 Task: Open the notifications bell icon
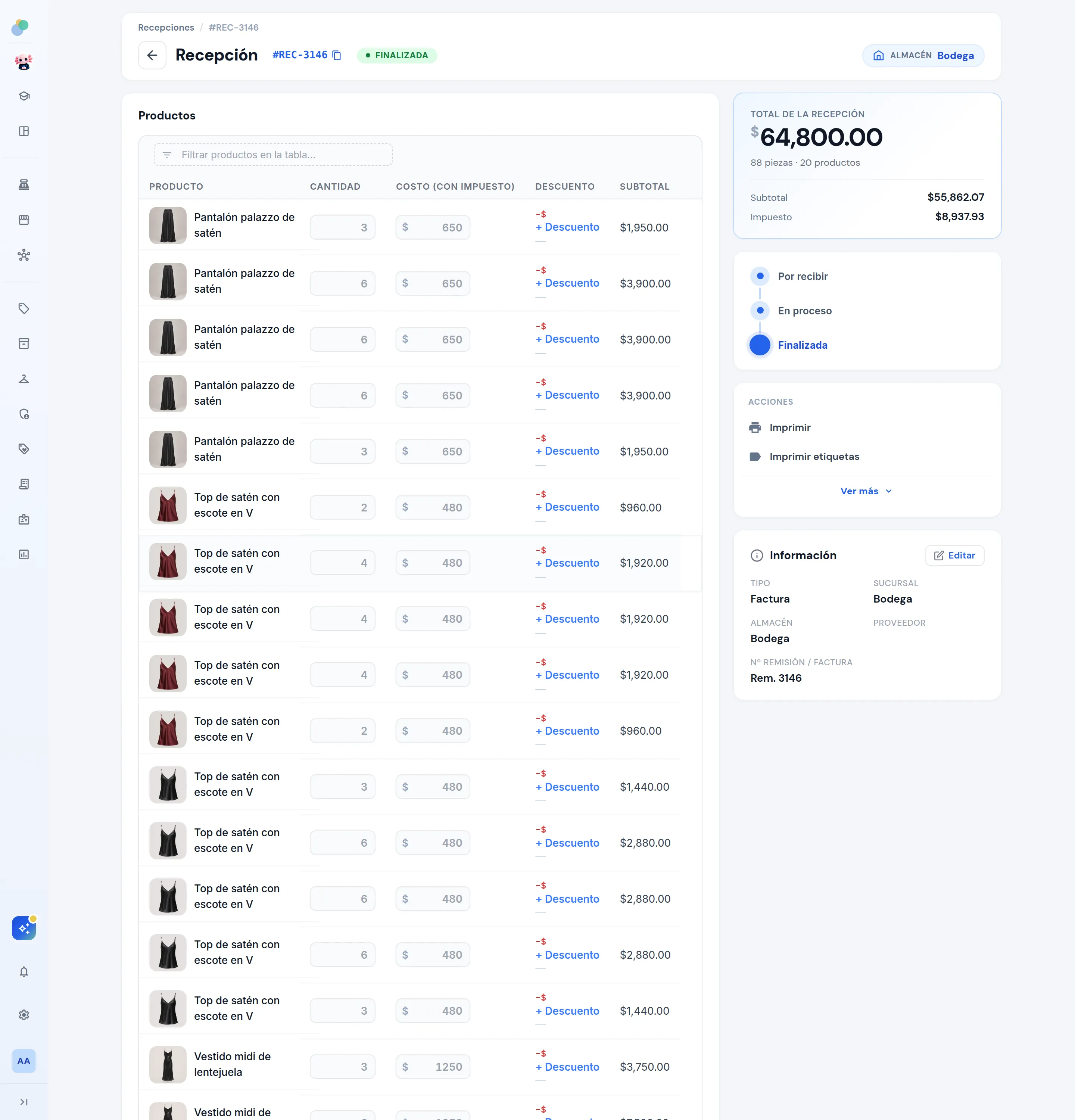point(24,971)
